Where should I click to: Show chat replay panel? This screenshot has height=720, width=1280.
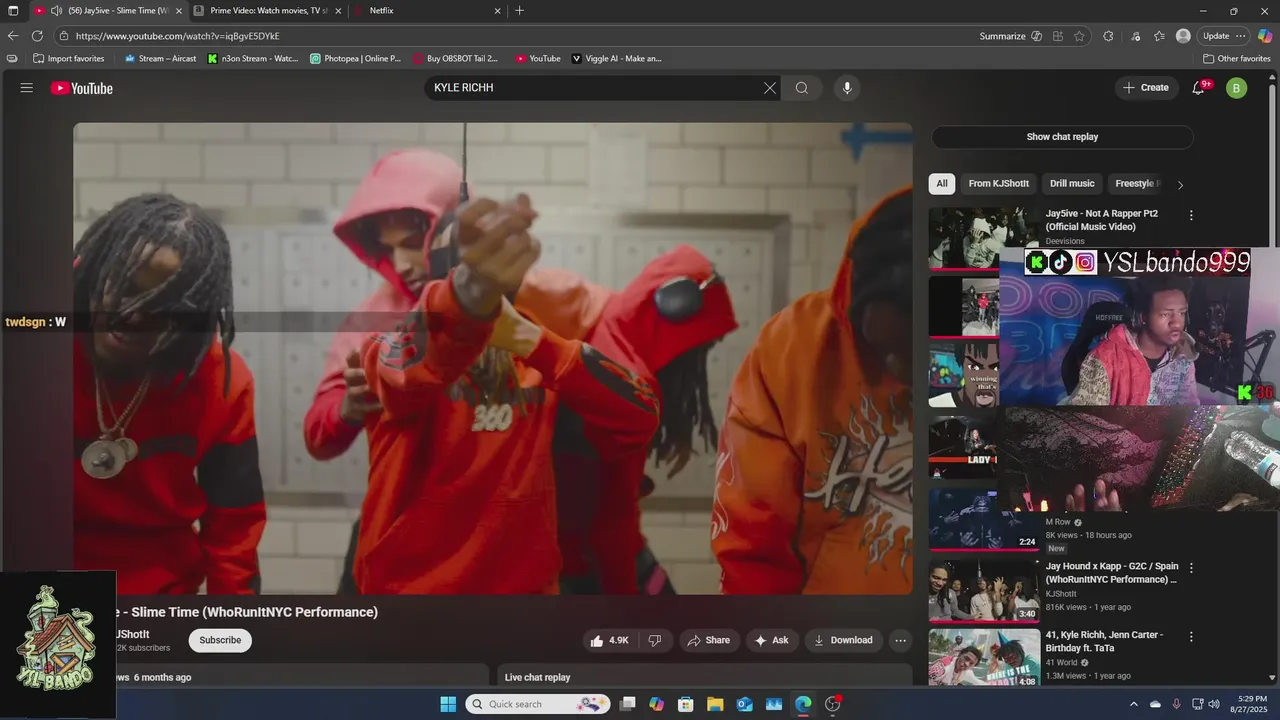click(x=1062, y=137)
